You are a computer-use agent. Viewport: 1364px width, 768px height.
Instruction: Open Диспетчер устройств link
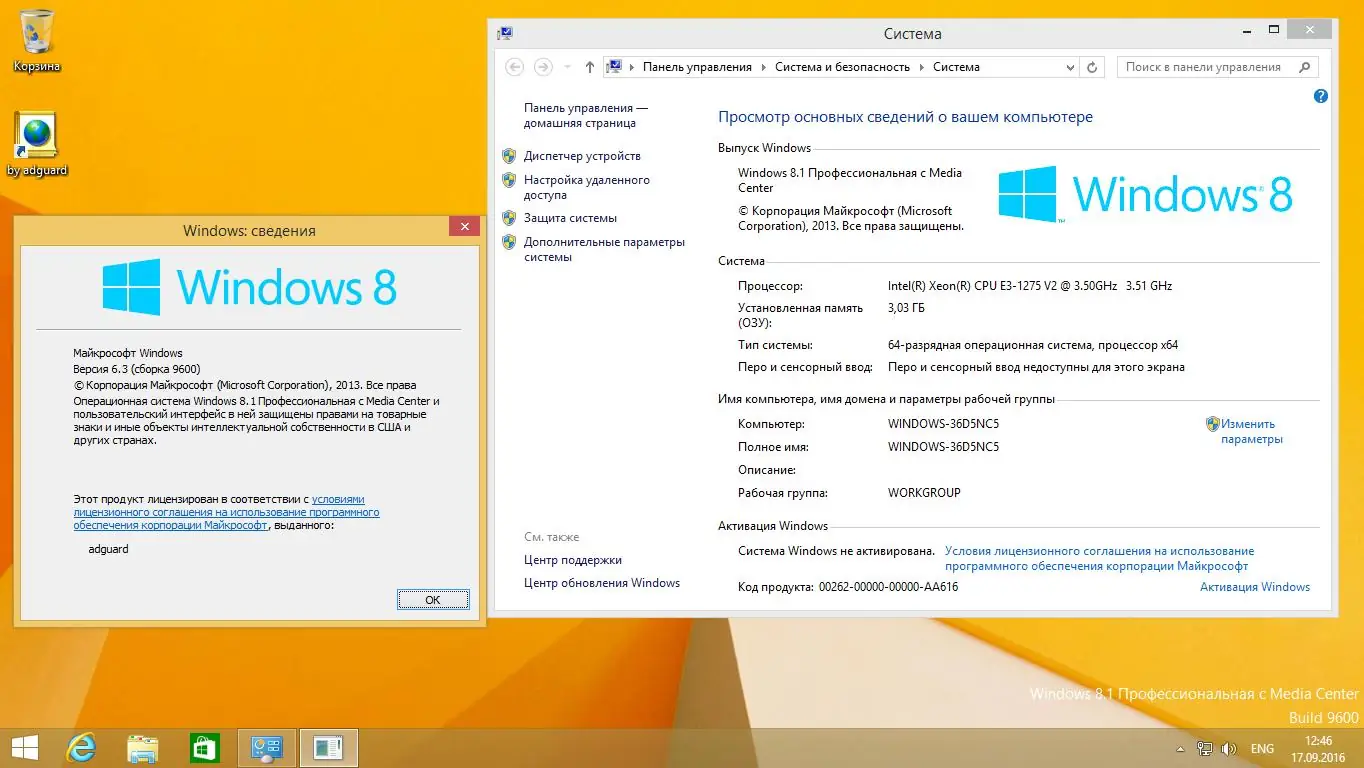(582, 156)
